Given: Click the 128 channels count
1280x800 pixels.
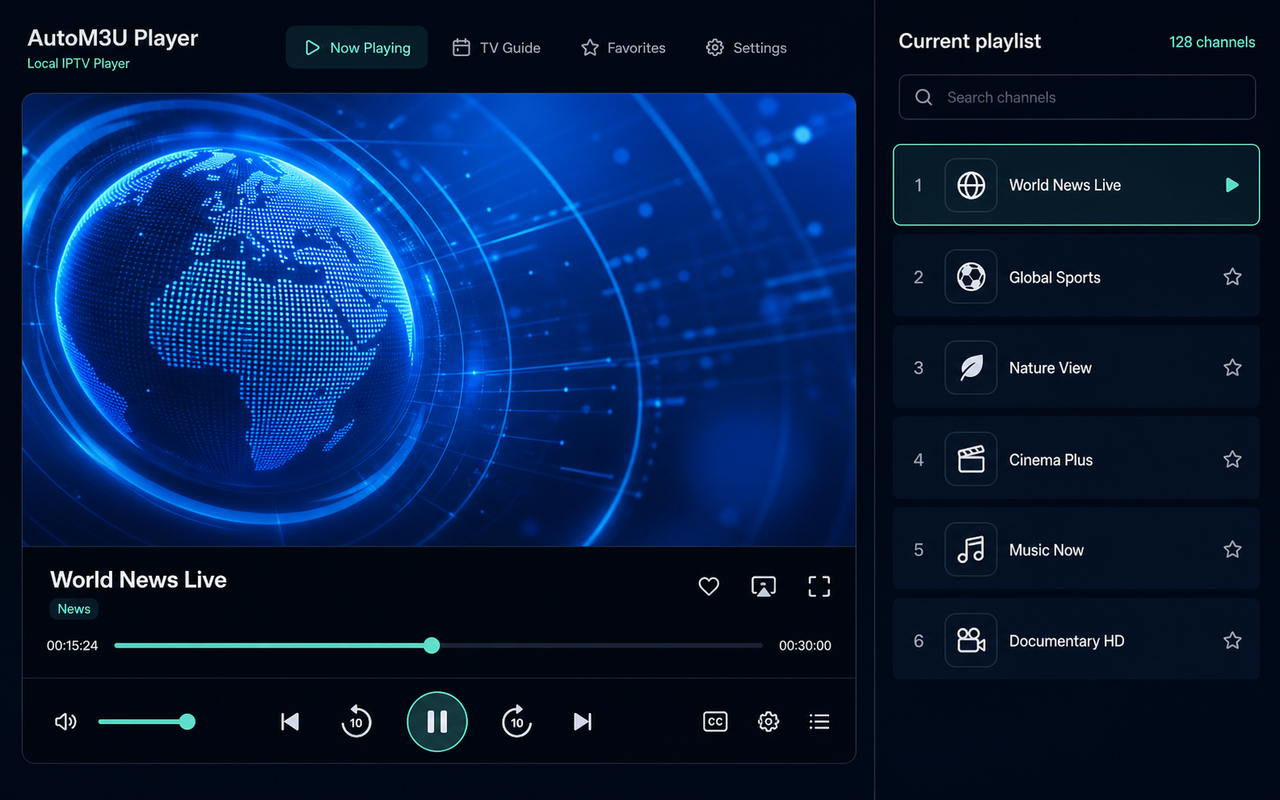Looking at the screenshot, I should [1212, 42].
